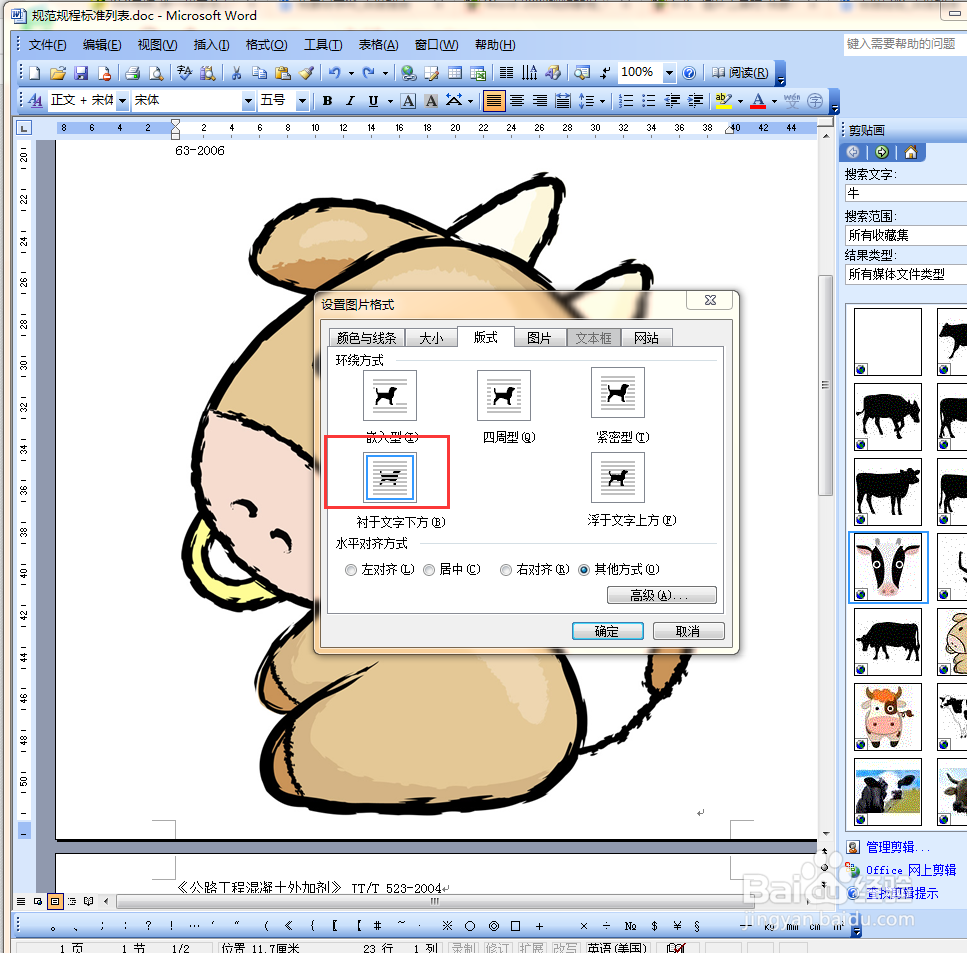Click the Copy icon
The width and height of the screenshot is (967, 953).
pos(260,73)
